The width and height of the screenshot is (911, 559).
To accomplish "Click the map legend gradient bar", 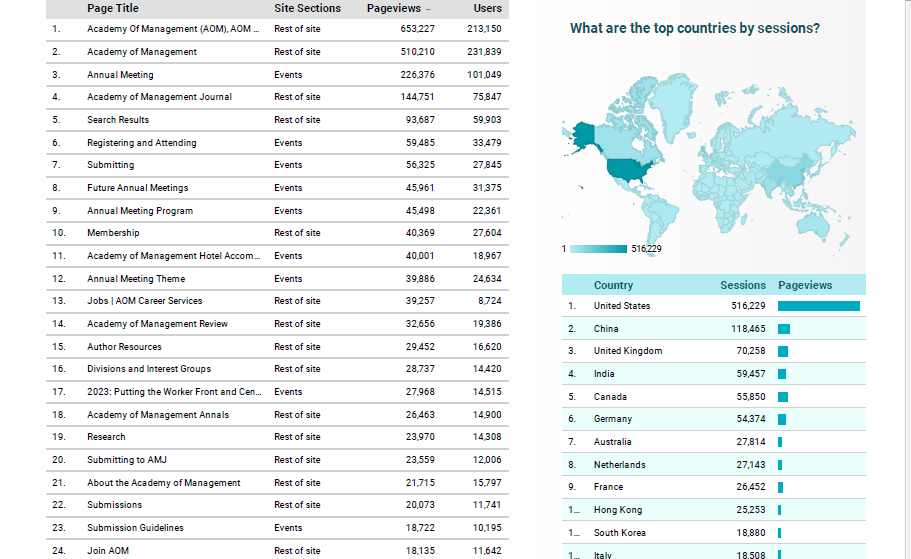I will 598,249.
